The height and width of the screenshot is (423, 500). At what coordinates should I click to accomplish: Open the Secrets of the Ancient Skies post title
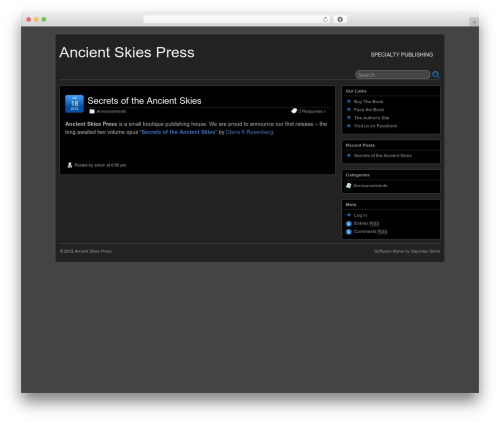pyautogui.click(x=144, y=101)
